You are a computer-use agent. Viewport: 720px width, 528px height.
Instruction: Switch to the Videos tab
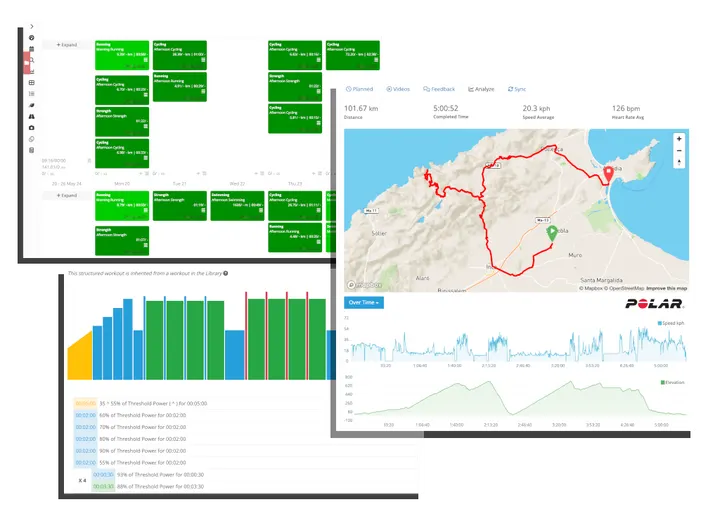point(398,89)
